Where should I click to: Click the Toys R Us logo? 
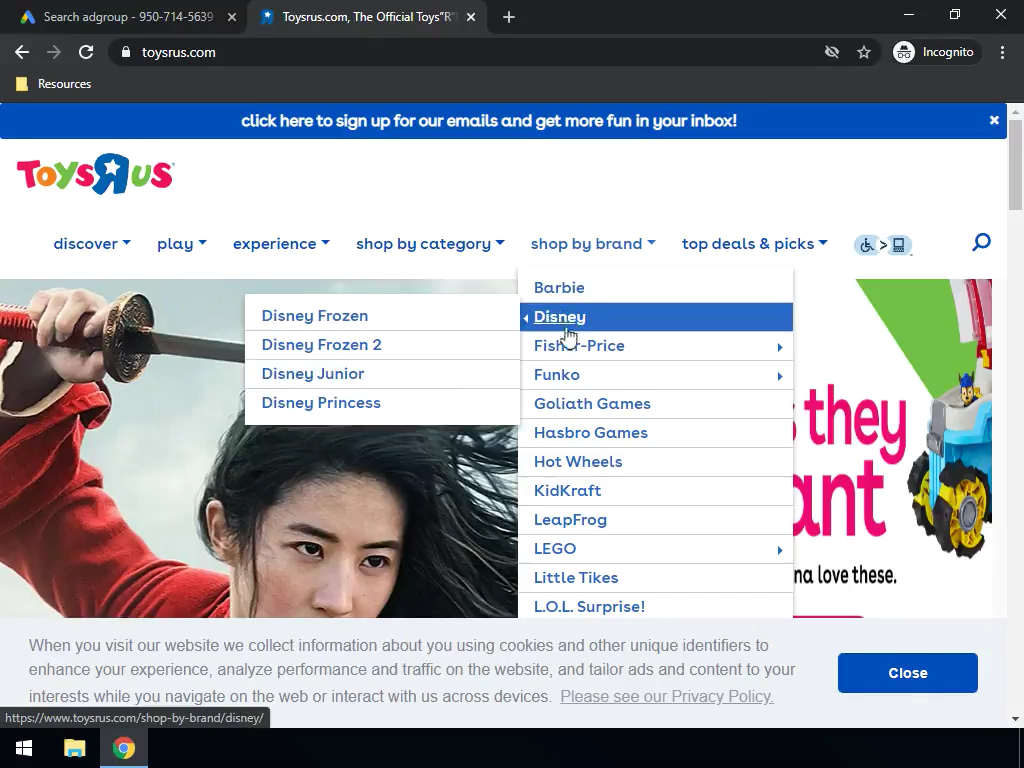pyautogui.click(x=95, y=174)
